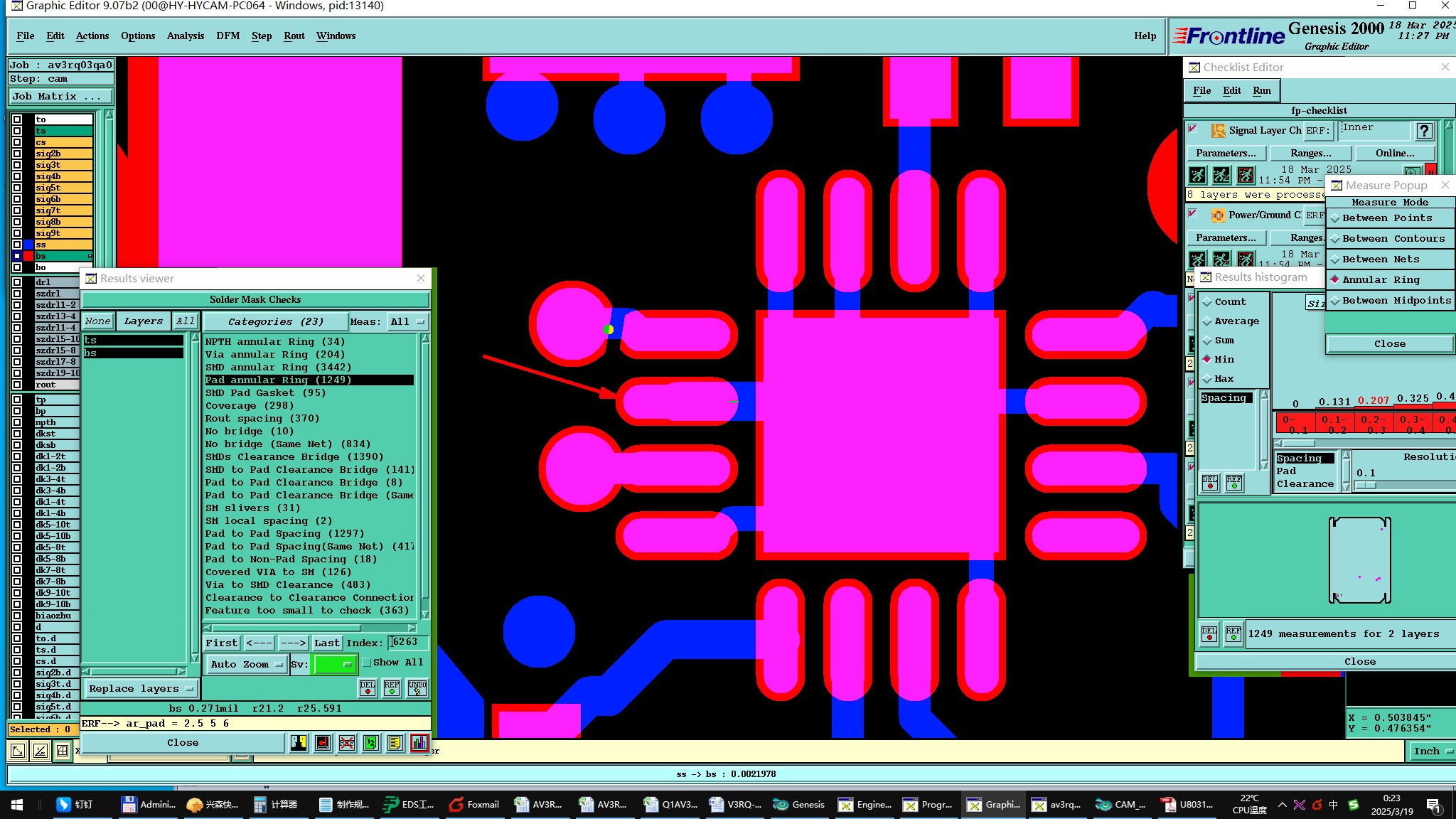Click the green Sv color swatch
The image size is (1456, 819).
pos(333,664)
